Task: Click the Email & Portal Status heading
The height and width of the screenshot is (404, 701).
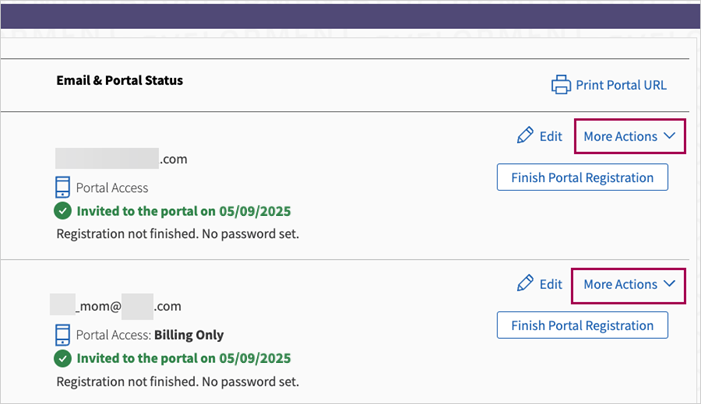Action: 119,79
